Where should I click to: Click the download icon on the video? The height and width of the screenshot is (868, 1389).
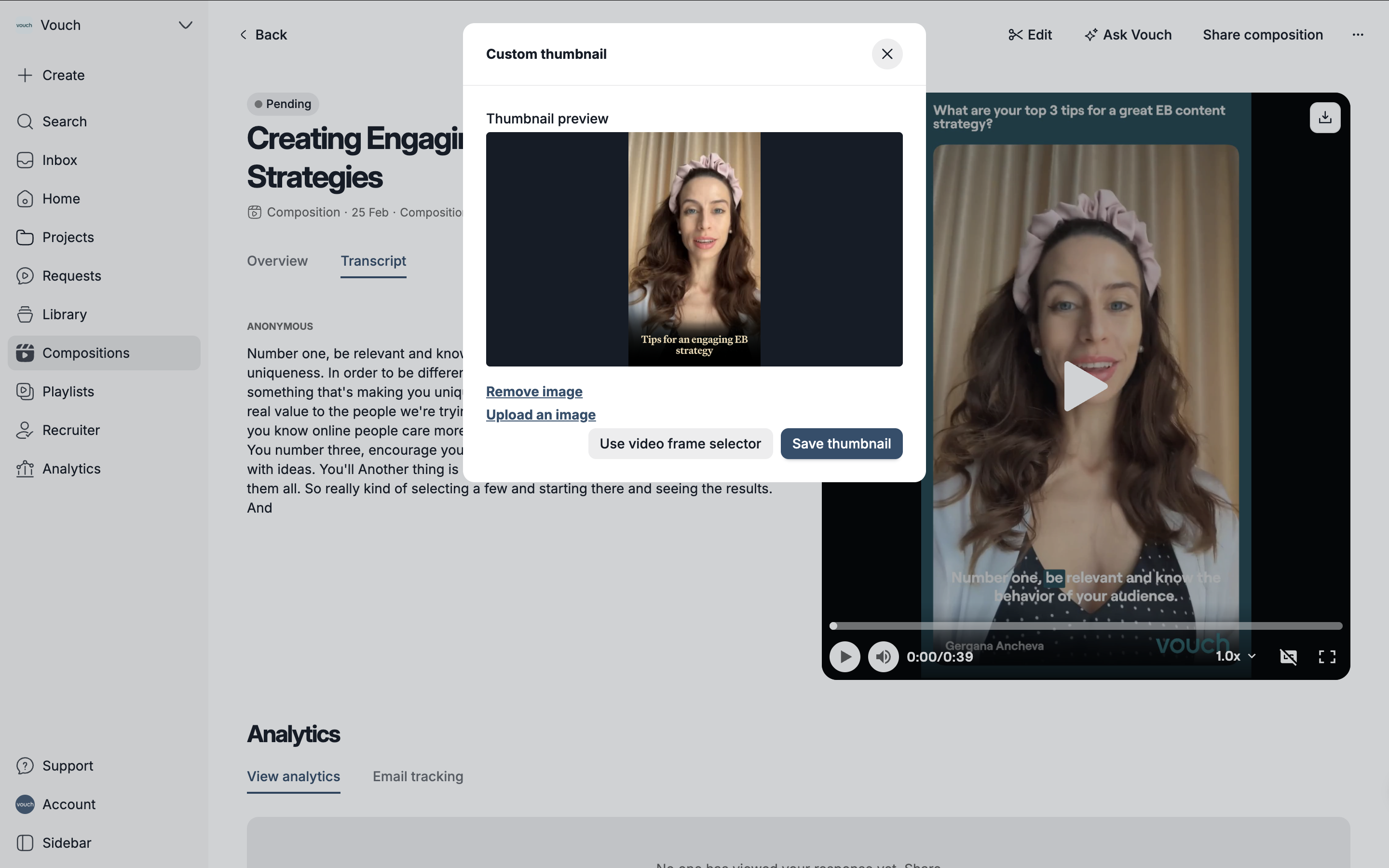coord(1325,118)
